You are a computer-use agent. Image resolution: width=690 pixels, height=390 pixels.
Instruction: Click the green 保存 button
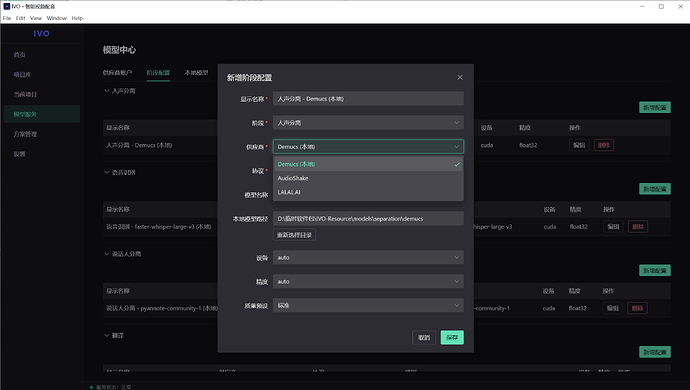(x=452, y=338)
